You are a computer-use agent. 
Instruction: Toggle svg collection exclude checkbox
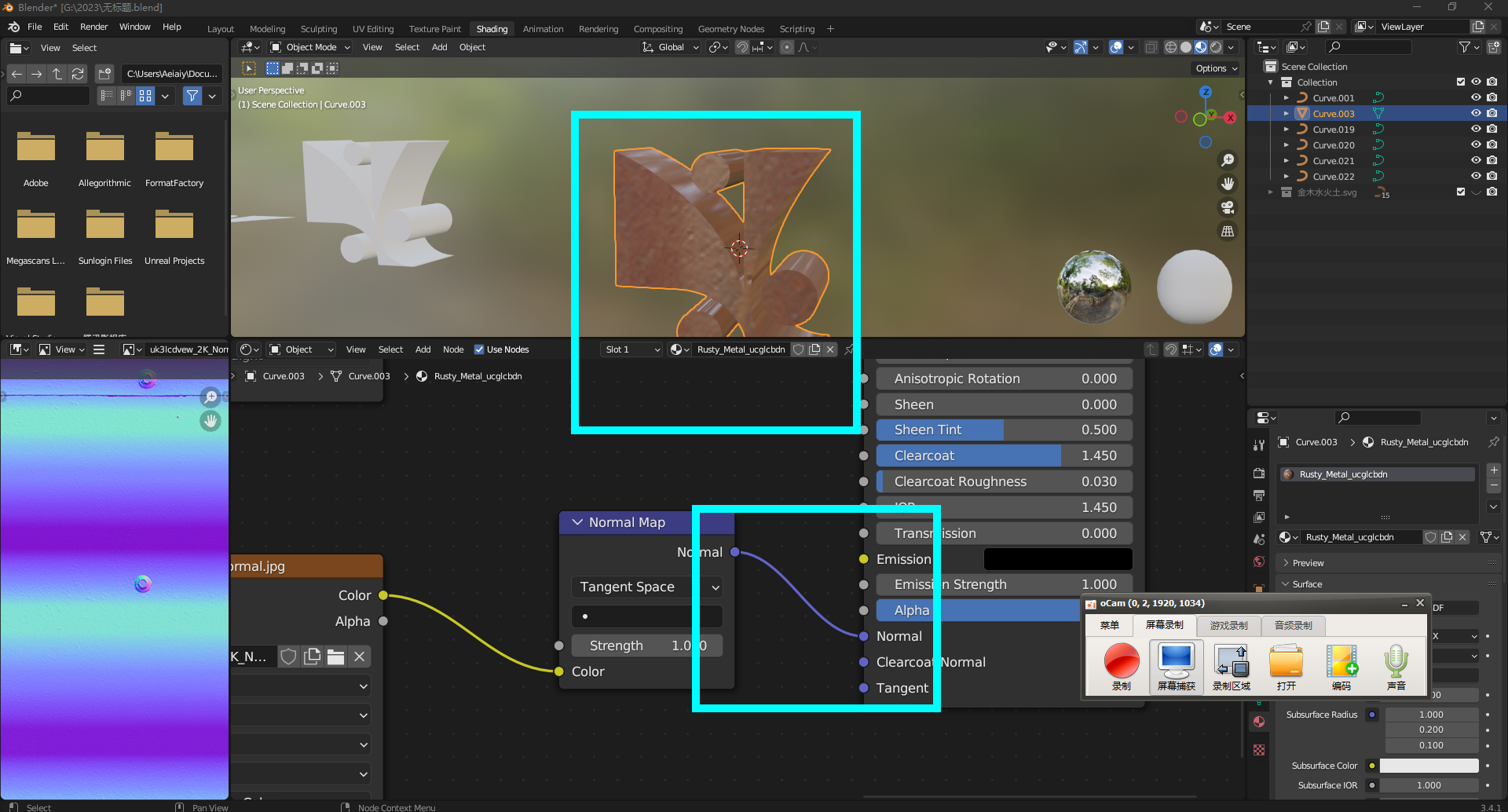pyautogui.click(x=1461, y=192)
